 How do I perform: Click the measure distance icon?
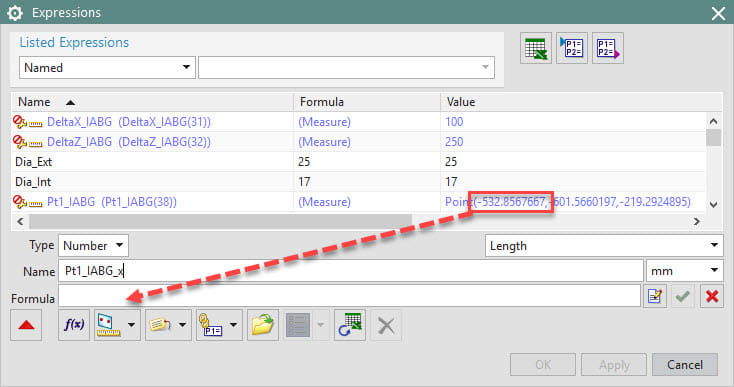coord(109,325)
